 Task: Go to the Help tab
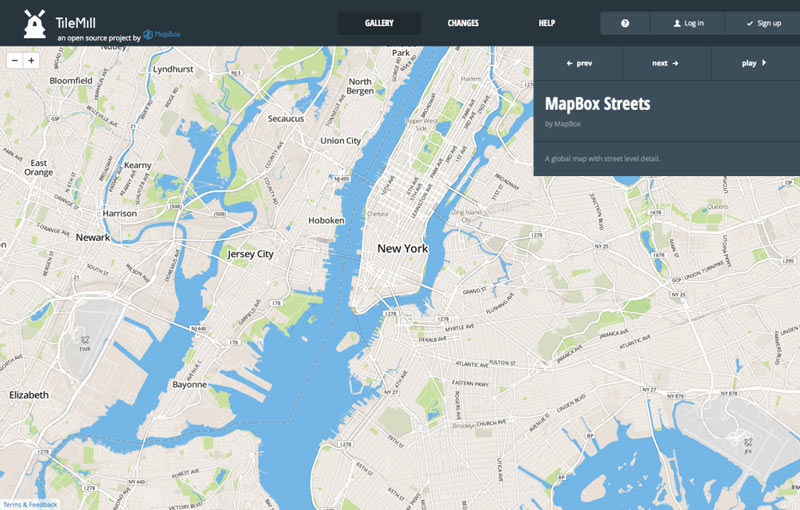pos(546,23)
